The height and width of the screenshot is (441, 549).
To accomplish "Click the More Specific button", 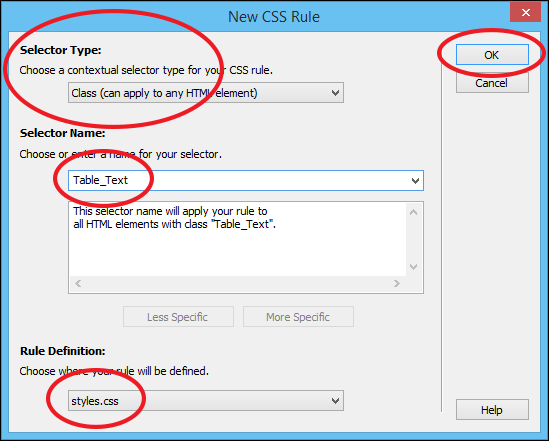I will pos(298,317).
